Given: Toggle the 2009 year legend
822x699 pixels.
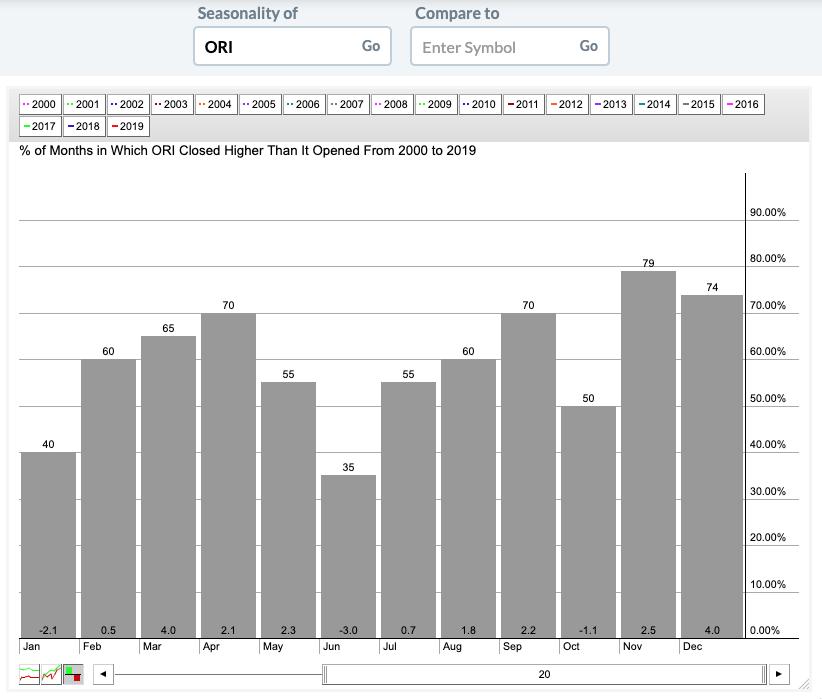Looking at the screenshot, I should pos(437,104).
